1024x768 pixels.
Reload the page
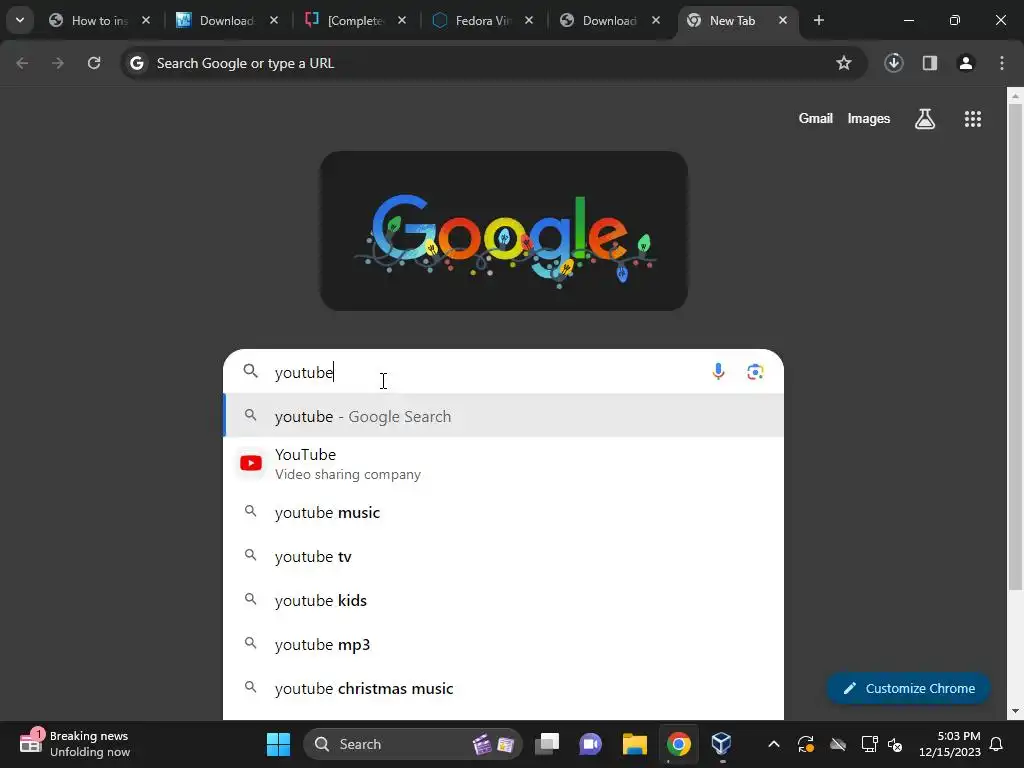point(94,63)
